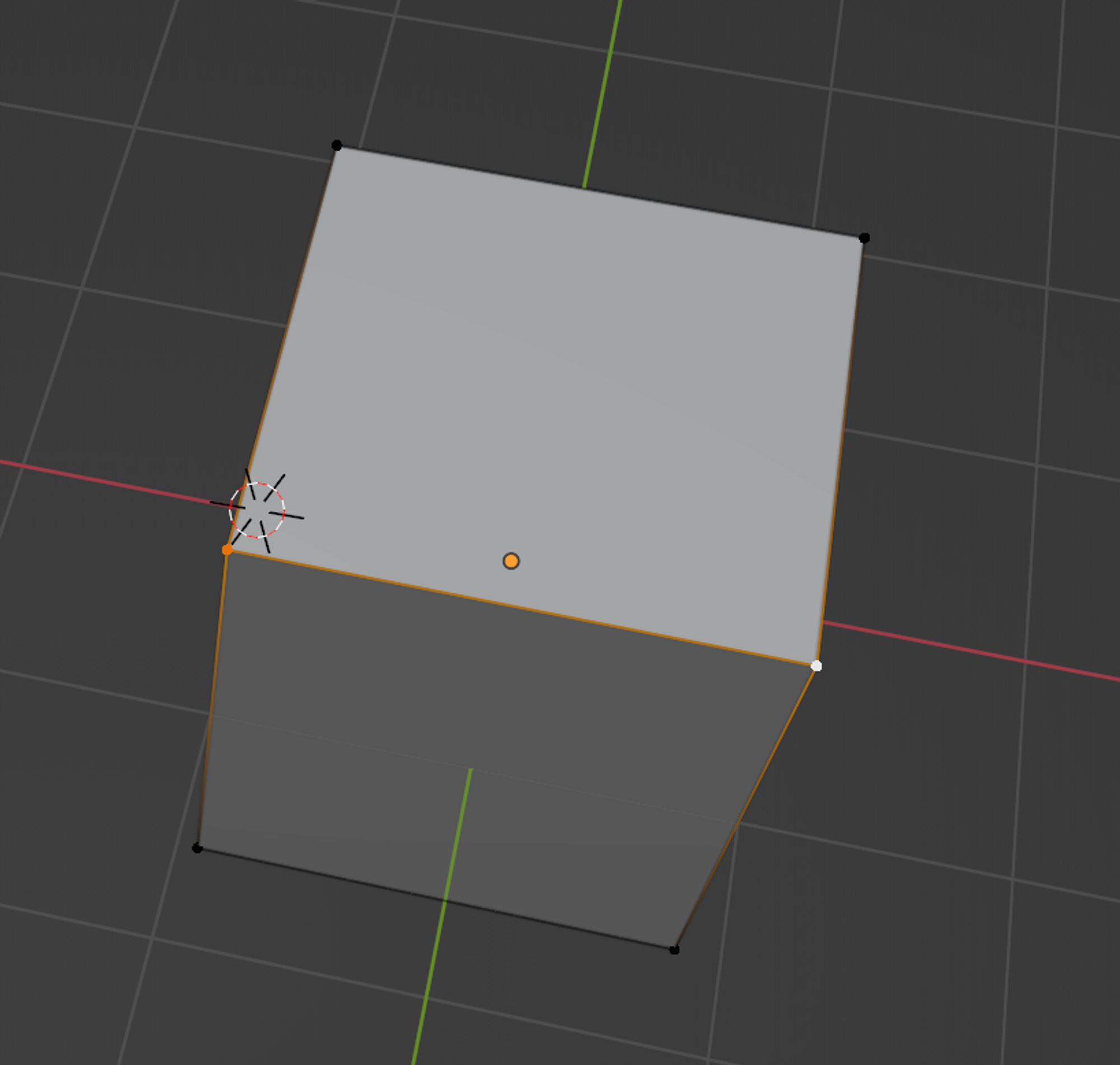Select the black vertex at top-left corner
Image resolution: width=1120 pixels, height=1065 pixels.
337,146
